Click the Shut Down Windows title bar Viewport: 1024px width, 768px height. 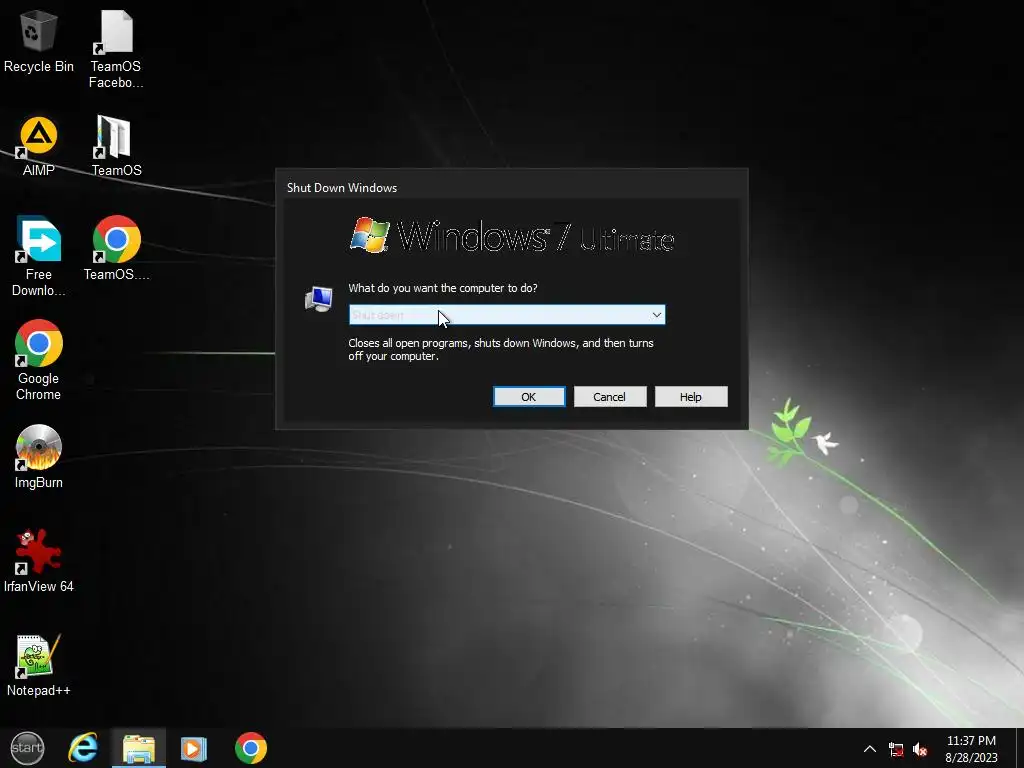coord(511,187)
